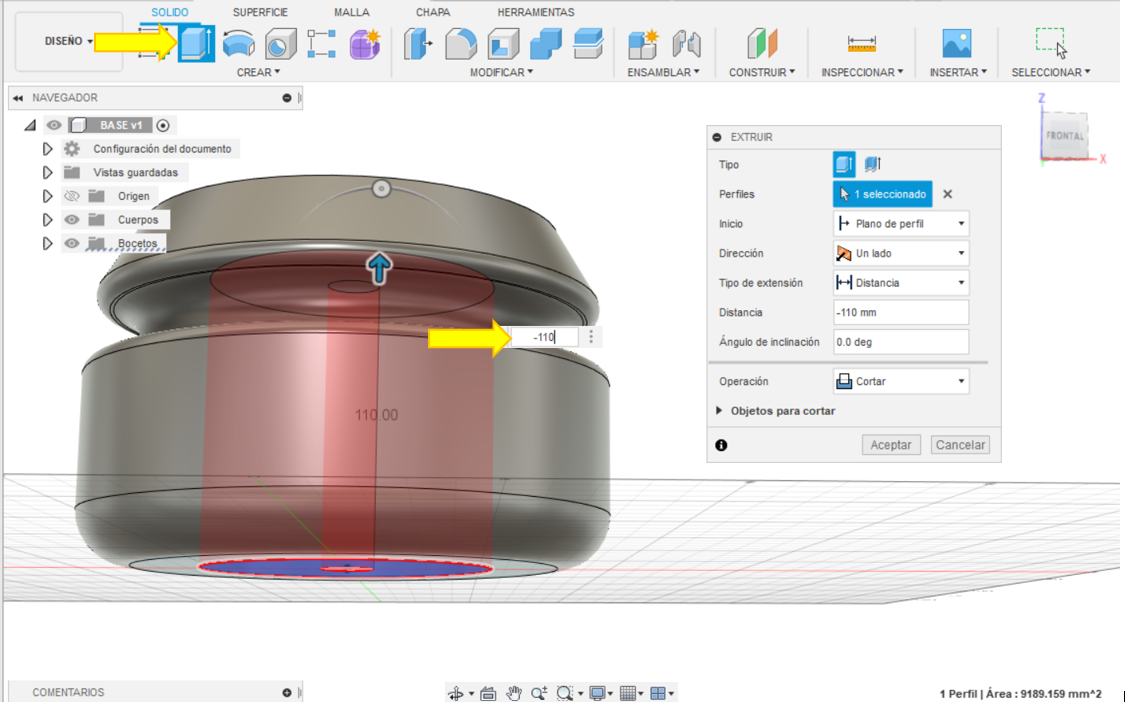Expand the Cuerpos node
Viewport: 1125px width, 702px height.
[x=47, y=220]
